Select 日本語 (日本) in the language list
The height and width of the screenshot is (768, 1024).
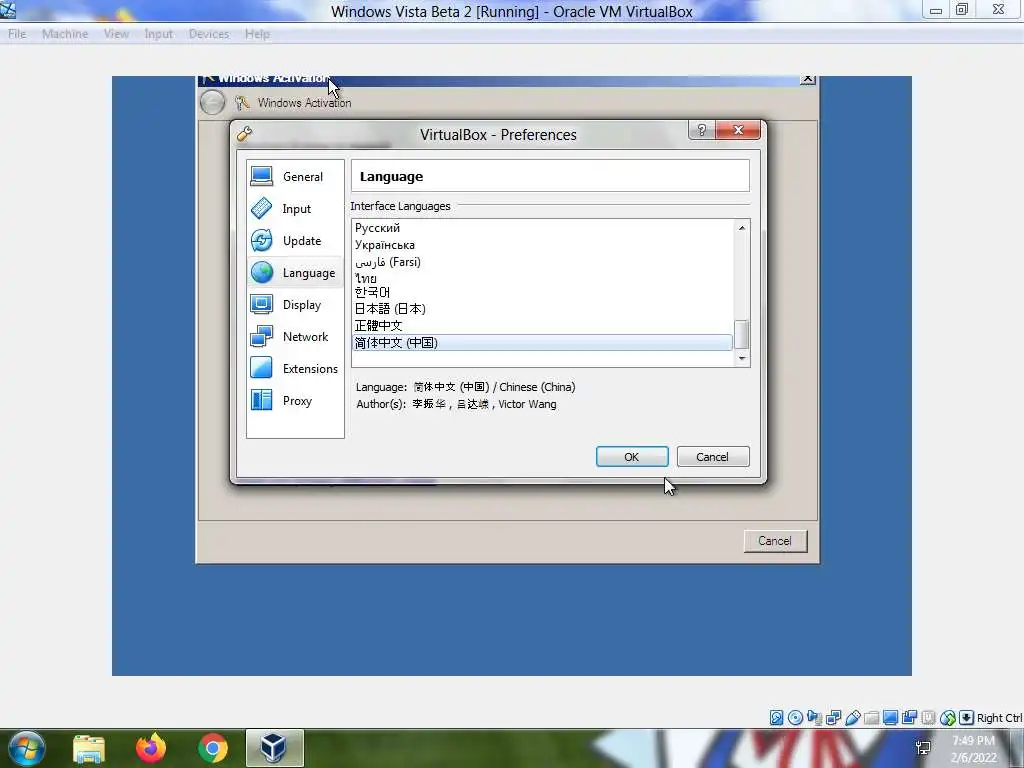pos(542,309)
